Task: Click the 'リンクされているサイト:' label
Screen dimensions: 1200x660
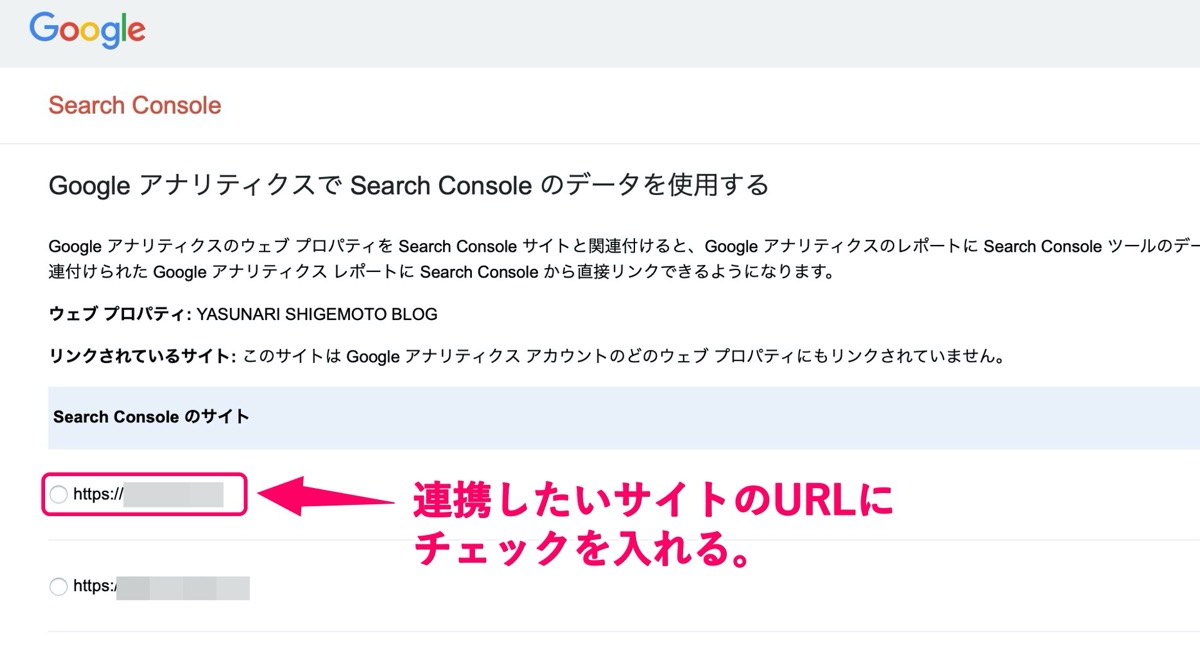Action: pyautogui.click(x=142, y=356)
